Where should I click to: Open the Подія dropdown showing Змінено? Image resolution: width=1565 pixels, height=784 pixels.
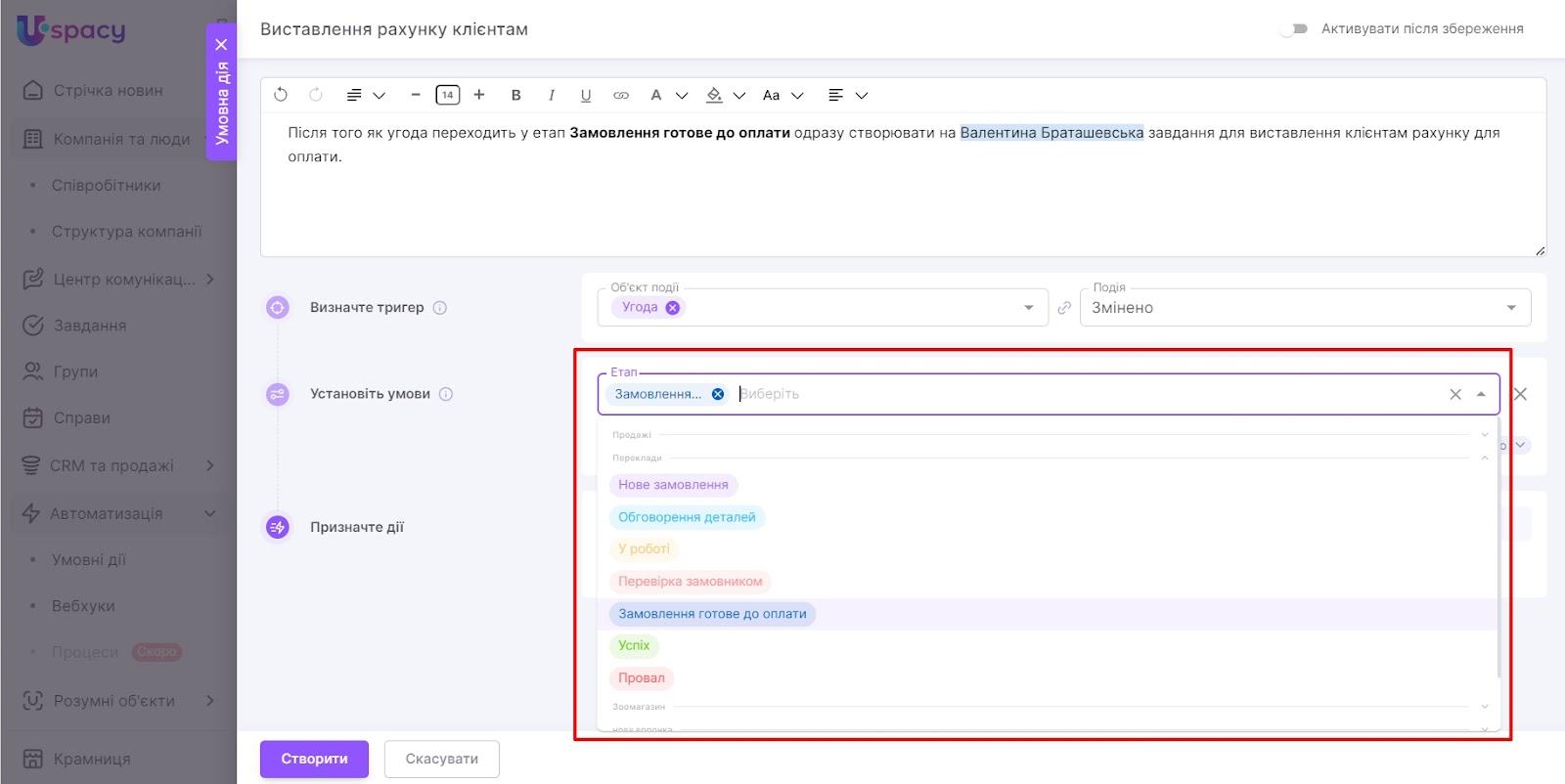pos(1305,308)
